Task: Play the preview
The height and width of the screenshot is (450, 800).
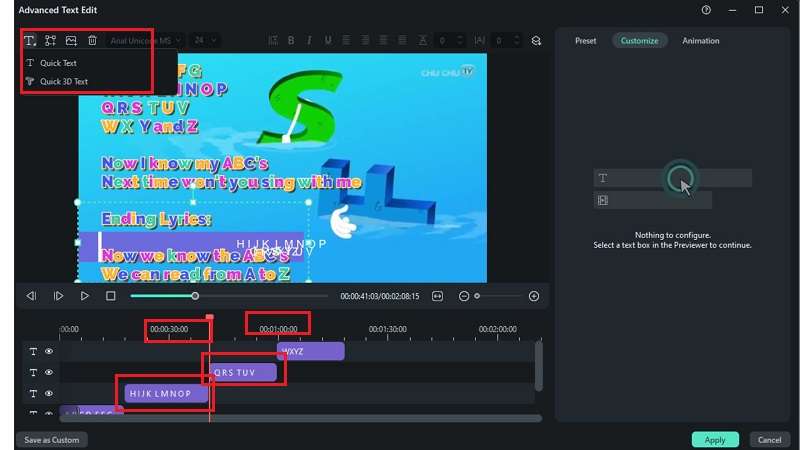Action: (x=85, y=296)
